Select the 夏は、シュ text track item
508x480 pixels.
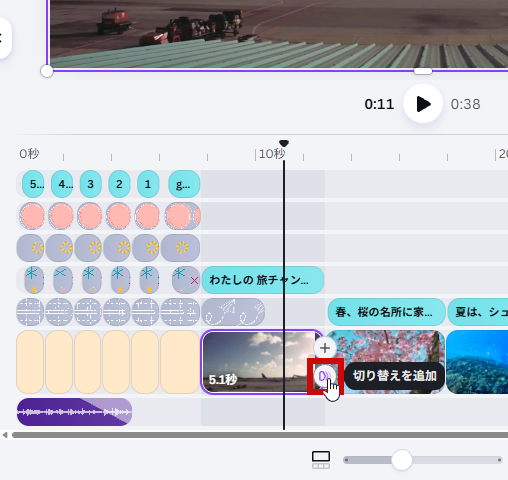point(478,312)
